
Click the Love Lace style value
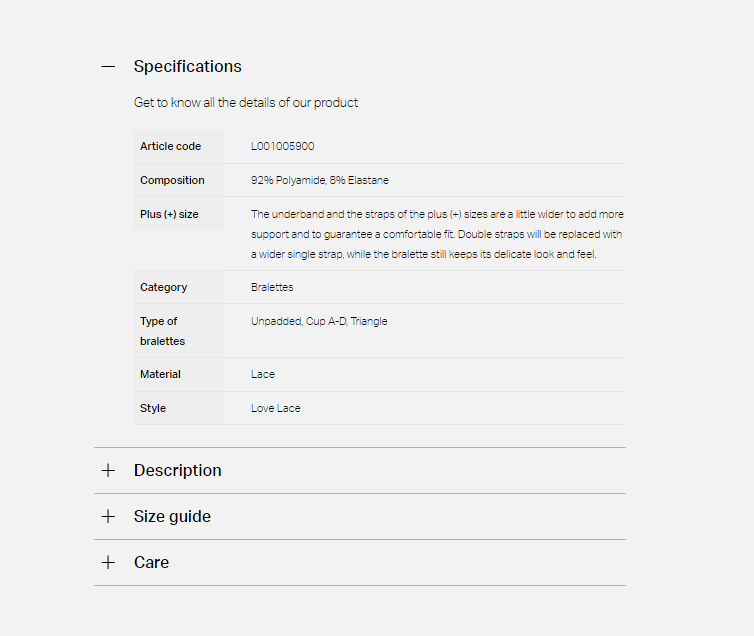coord(276,408)
